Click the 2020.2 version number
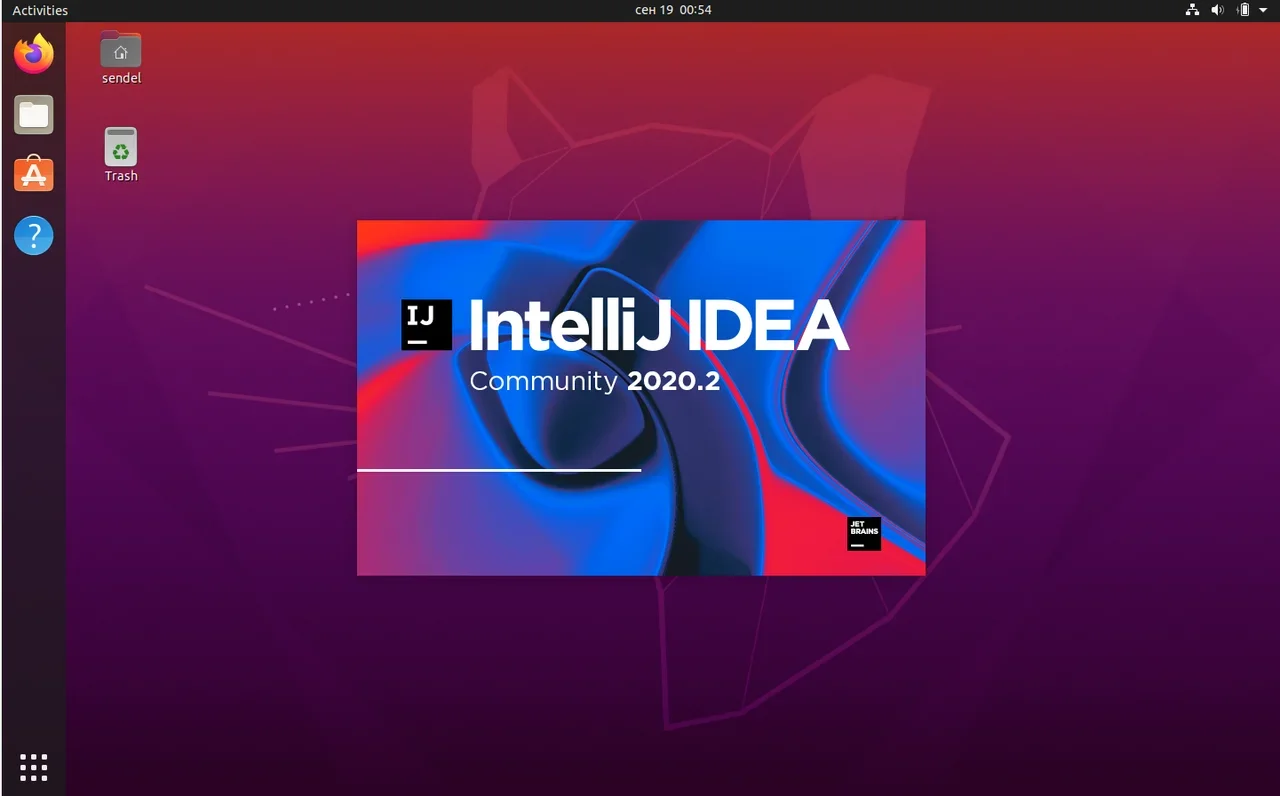This screenshot has width=1280, height=796. click(x=673, y=381)
